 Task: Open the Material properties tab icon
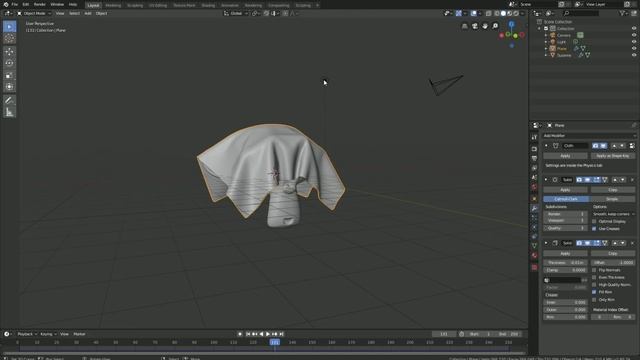tap(534, 256)
